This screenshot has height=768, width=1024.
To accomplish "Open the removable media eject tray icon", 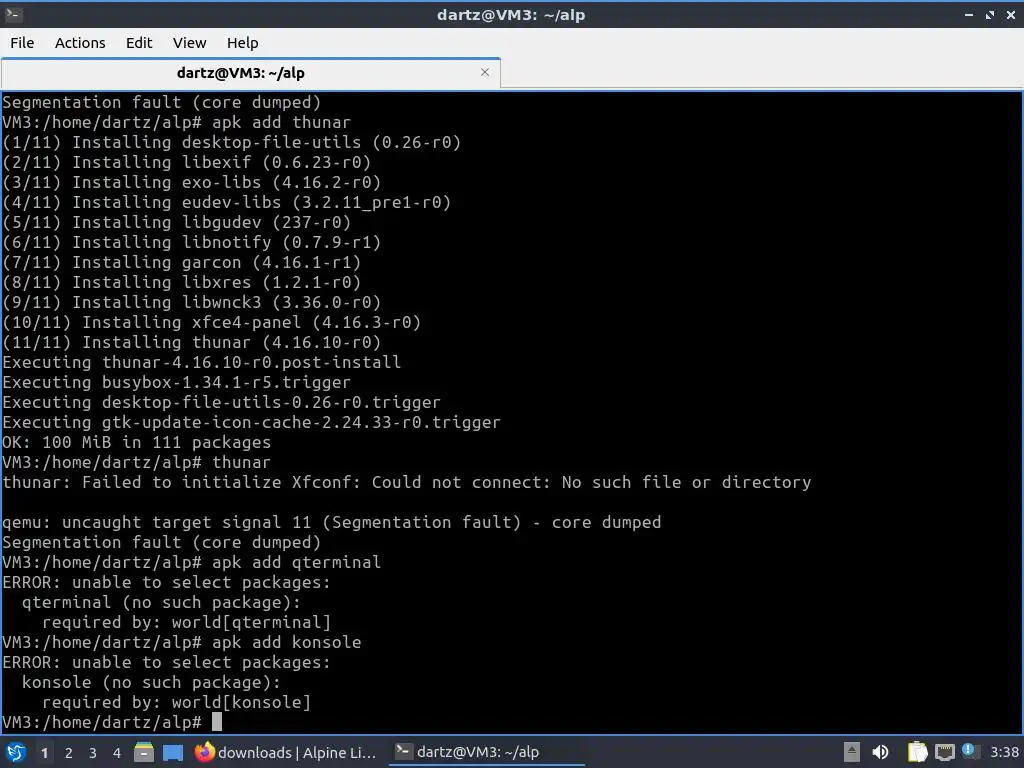I will (x=852, y=752).
